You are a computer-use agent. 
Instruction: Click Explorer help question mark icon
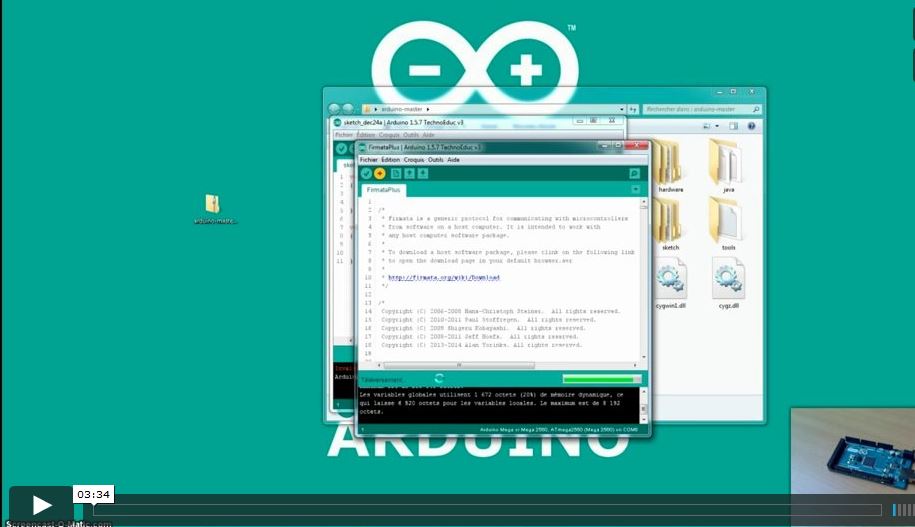tap(752, 126)
